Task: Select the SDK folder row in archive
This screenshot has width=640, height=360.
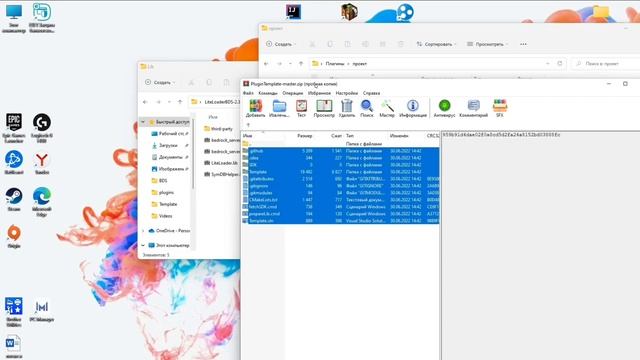Action: 340,165
